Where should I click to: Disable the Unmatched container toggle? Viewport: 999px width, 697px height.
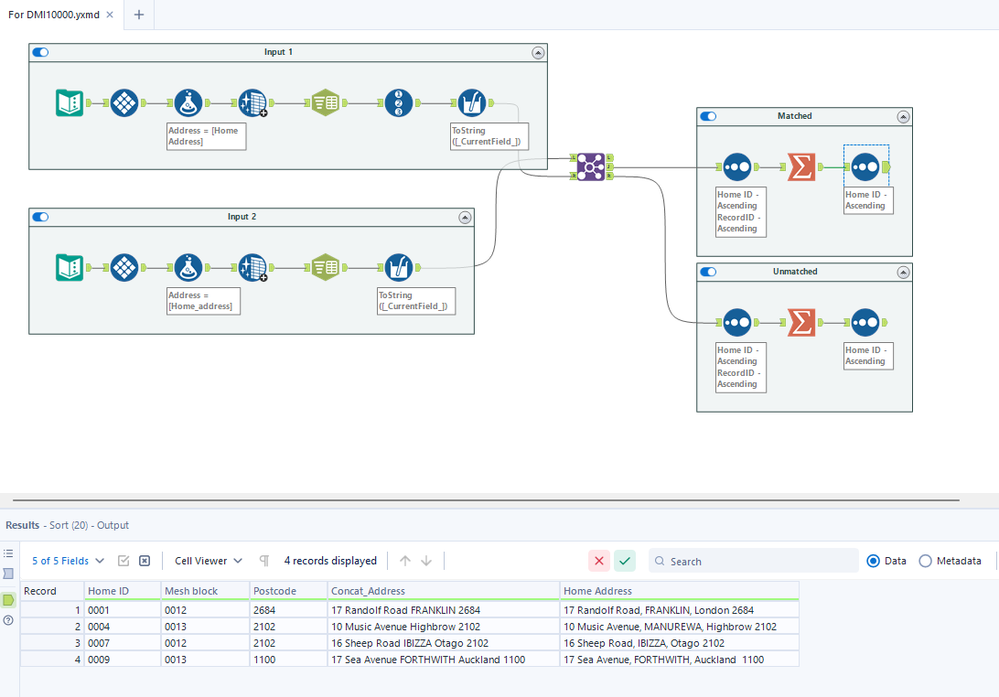pyautogui.click(x=708, y=271)
